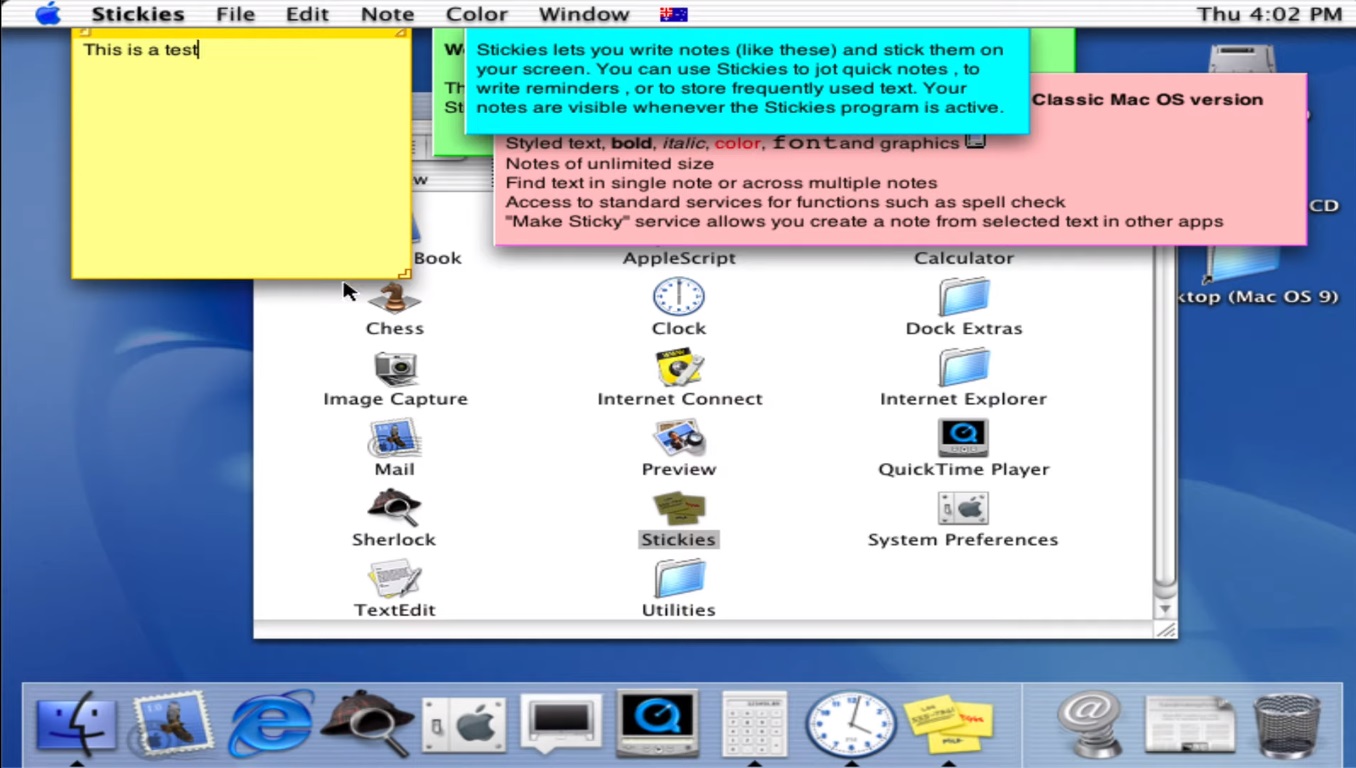Click the Stickies icon in the Dock
1356x768 pixels.
point(948,723)
